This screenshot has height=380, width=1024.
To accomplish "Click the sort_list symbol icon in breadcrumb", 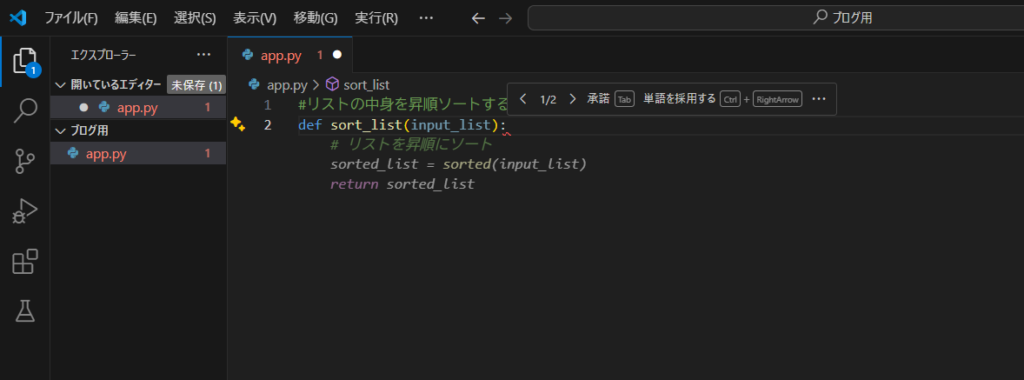I will 332,84.
